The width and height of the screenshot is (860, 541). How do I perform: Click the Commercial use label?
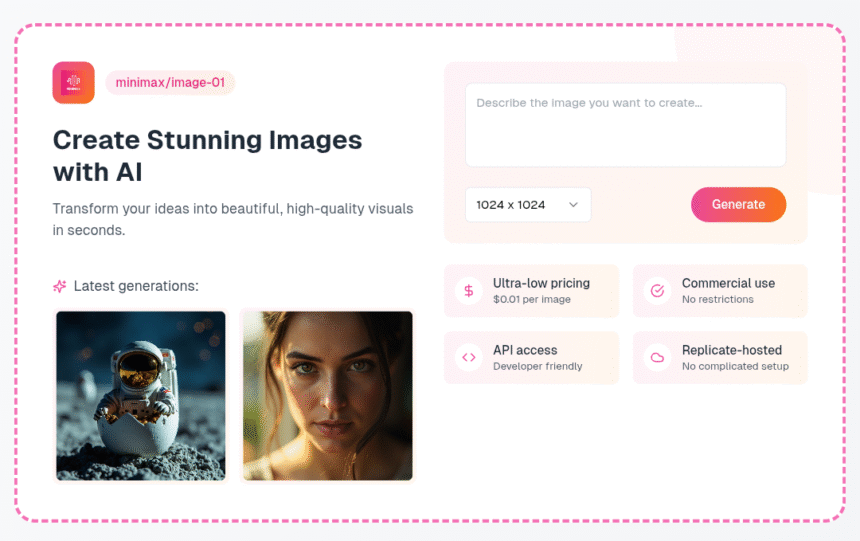click(x=728, y=284)
